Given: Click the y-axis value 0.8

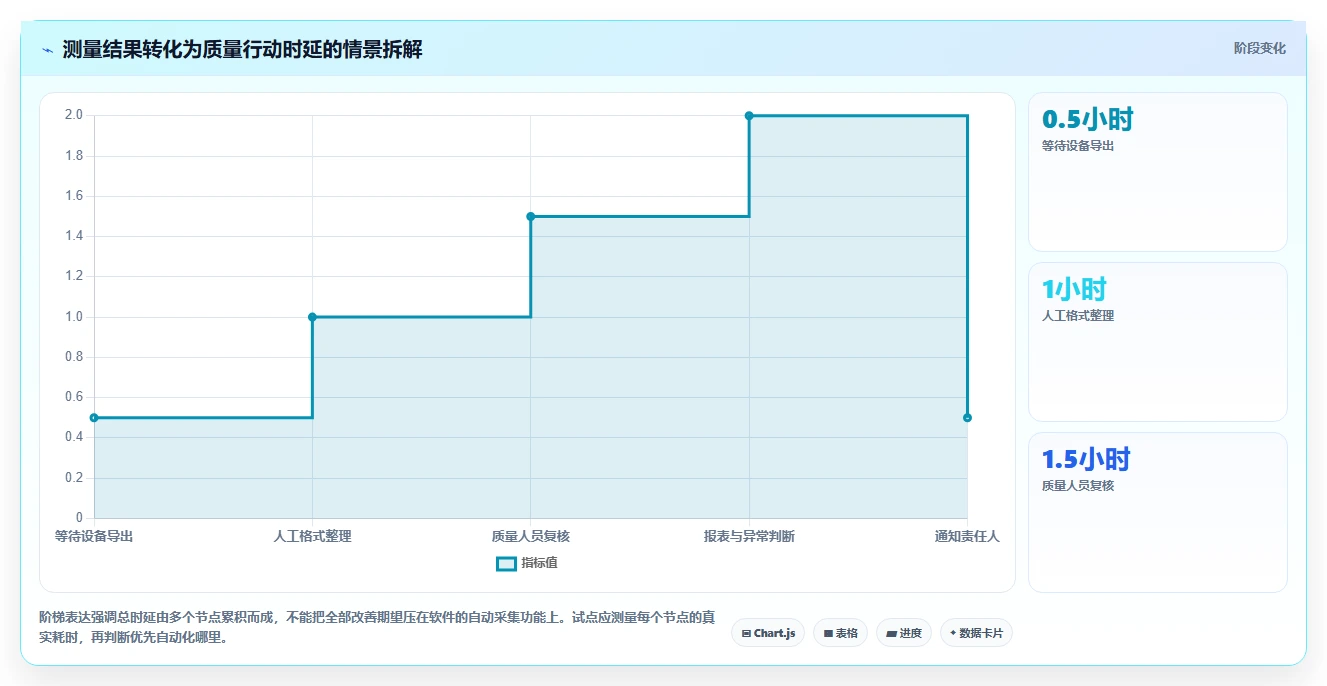Looking at the screenshot, I should [x=74, y=357].
